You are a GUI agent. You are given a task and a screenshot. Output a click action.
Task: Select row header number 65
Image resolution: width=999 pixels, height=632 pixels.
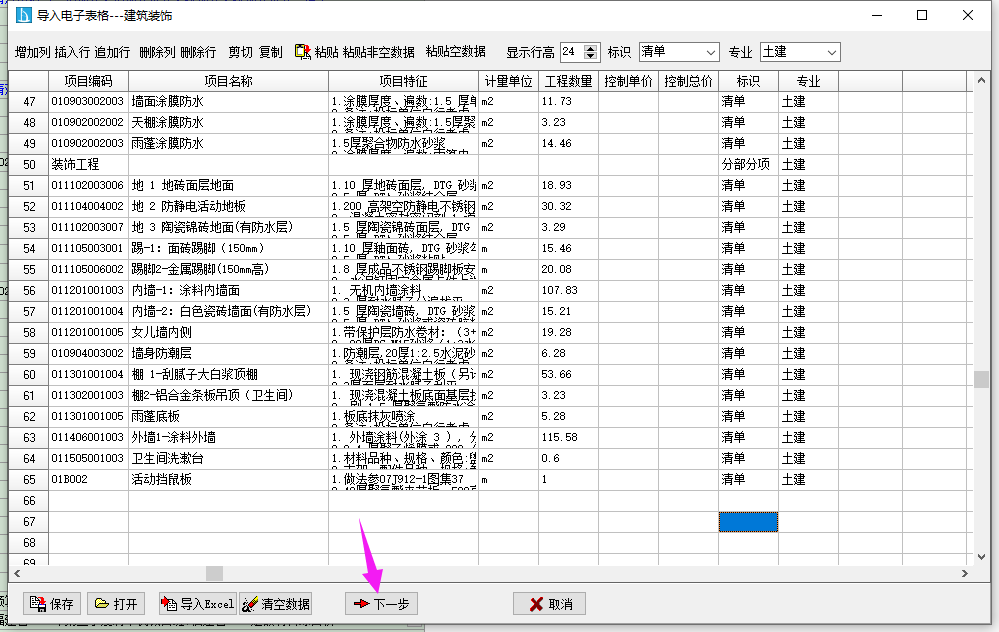[29, 480]
